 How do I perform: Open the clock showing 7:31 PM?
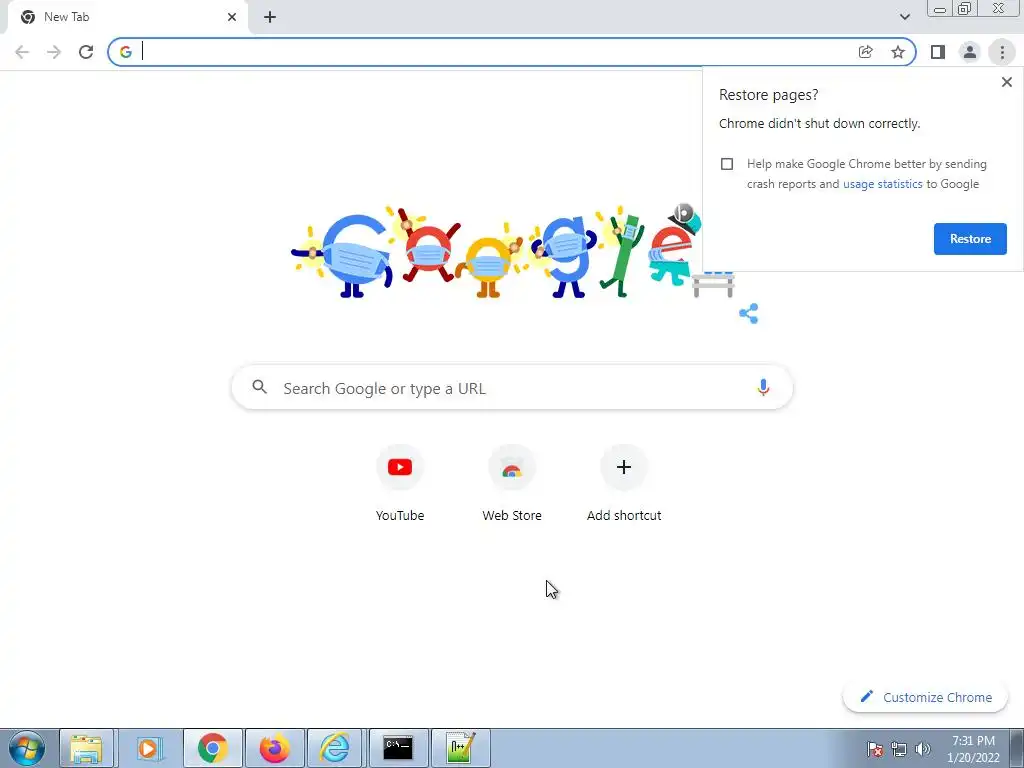[x=973, y=749]
